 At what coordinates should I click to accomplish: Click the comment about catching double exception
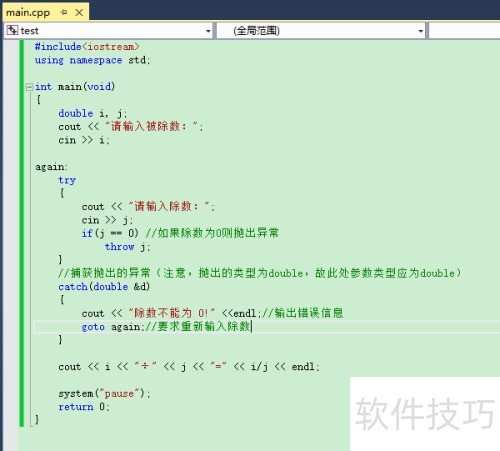point(260,273)
